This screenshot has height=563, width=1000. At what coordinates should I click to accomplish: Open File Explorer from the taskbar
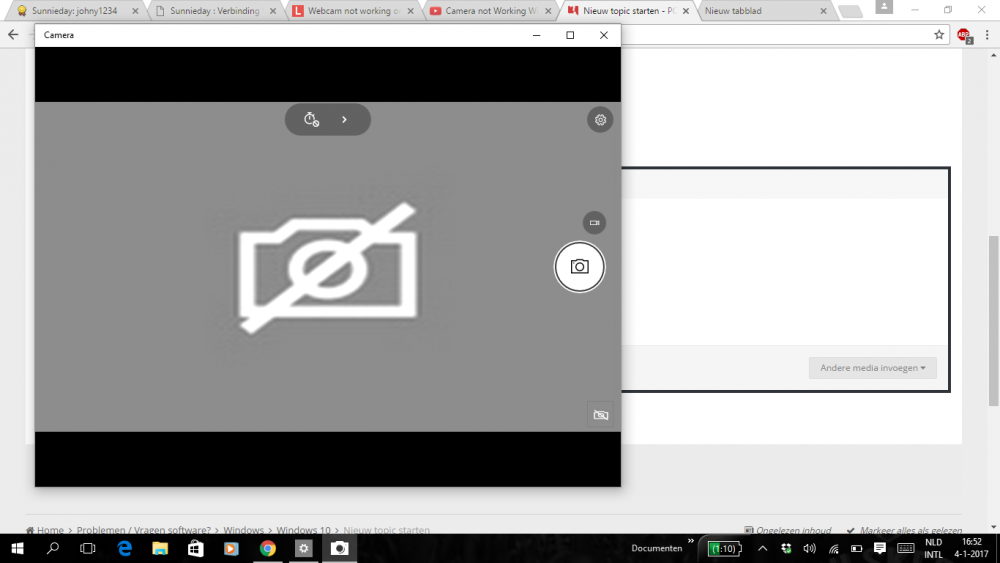[159, 548]
